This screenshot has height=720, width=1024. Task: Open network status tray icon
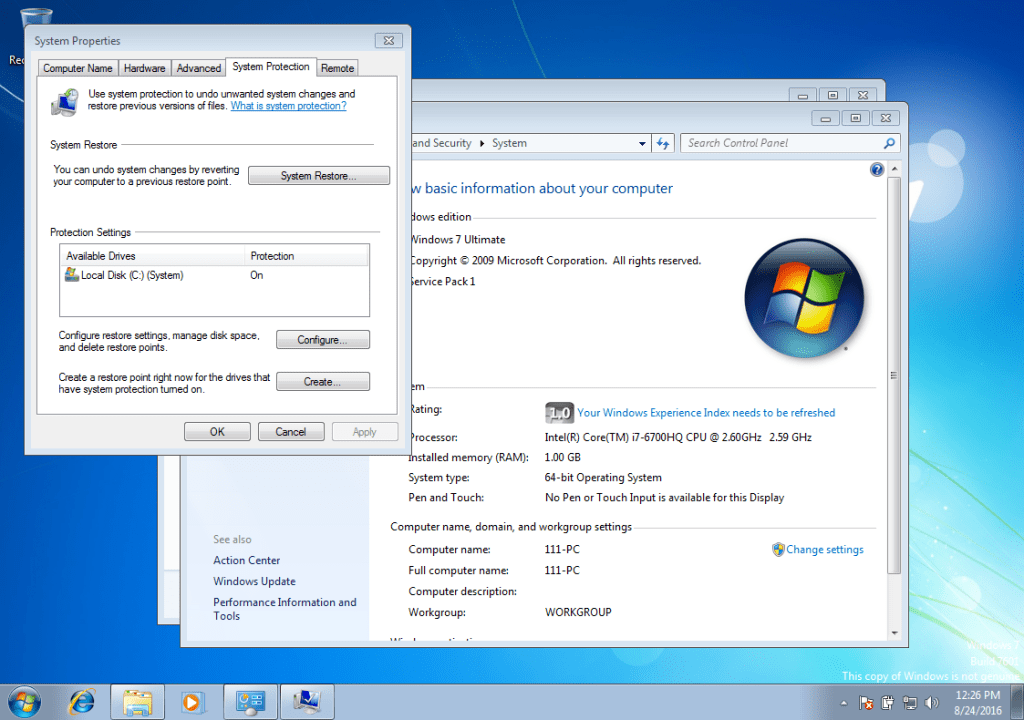[910, 703]
